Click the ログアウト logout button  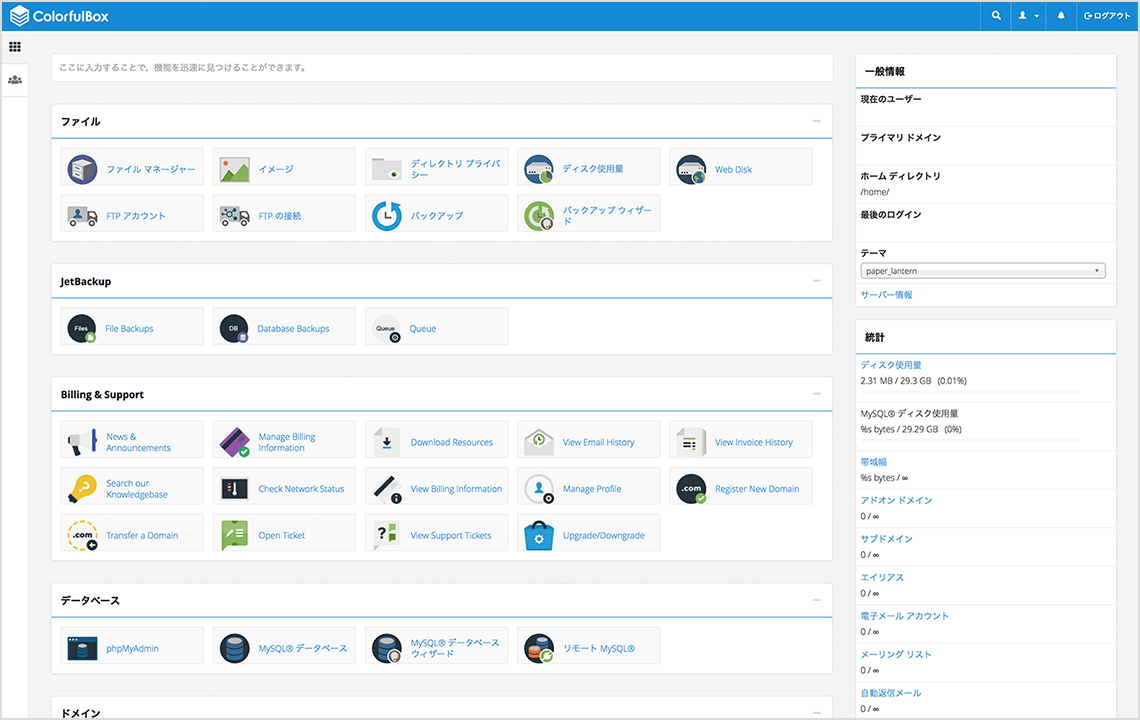tap(1108, 16)
